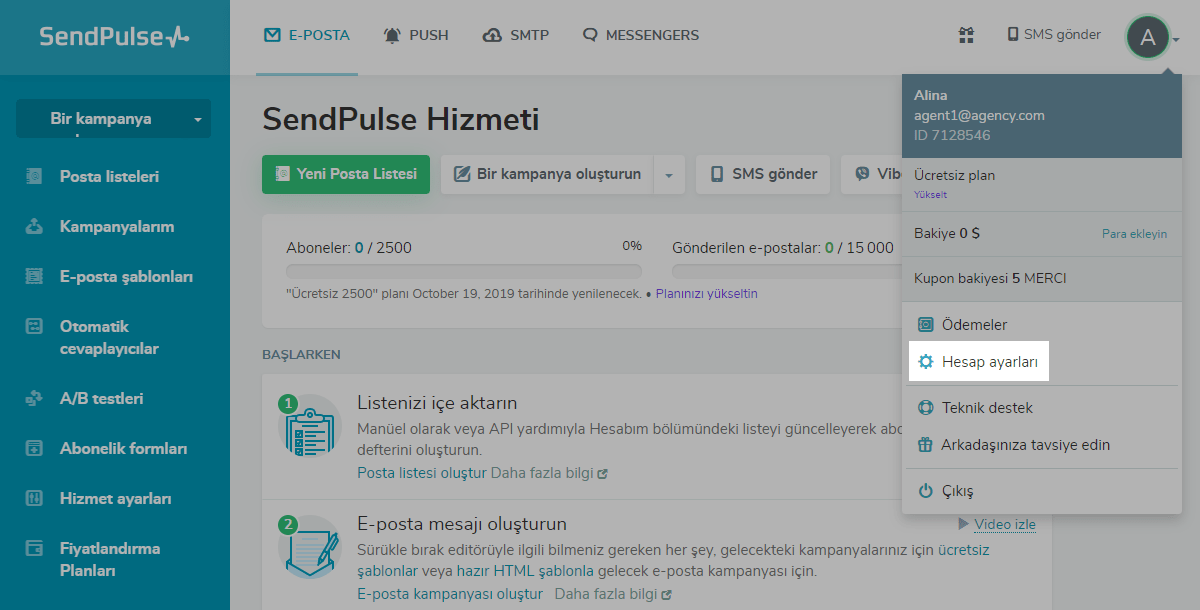Click the SMTP cloud icon
This screenshot has width=1200, height=610.
click(492, 35)
